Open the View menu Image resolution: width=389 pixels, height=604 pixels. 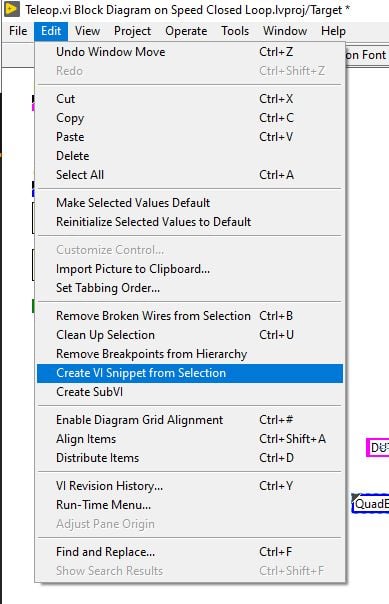[x=87, y=31]
